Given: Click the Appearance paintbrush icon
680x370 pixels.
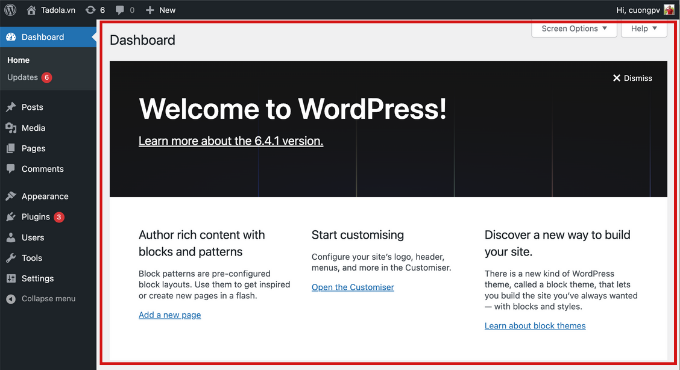Looking at the screenshot, I should [x=11, y=196].
